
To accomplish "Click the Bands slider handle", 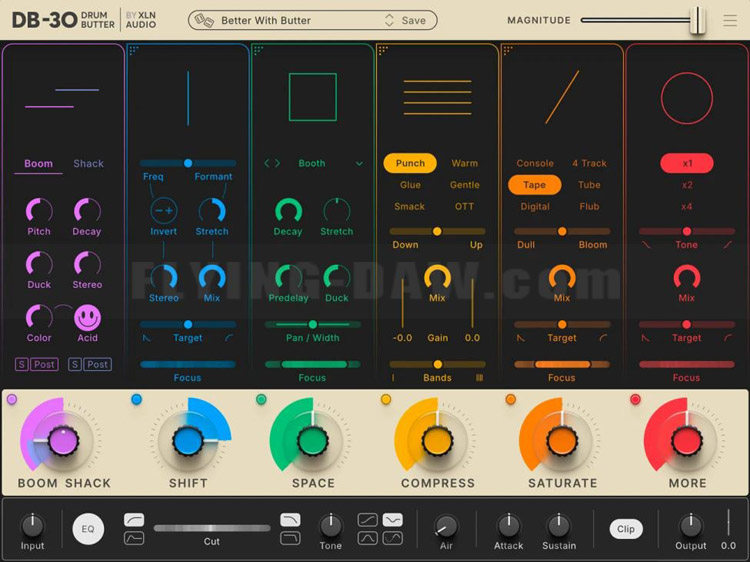I will tap(437, 364).
